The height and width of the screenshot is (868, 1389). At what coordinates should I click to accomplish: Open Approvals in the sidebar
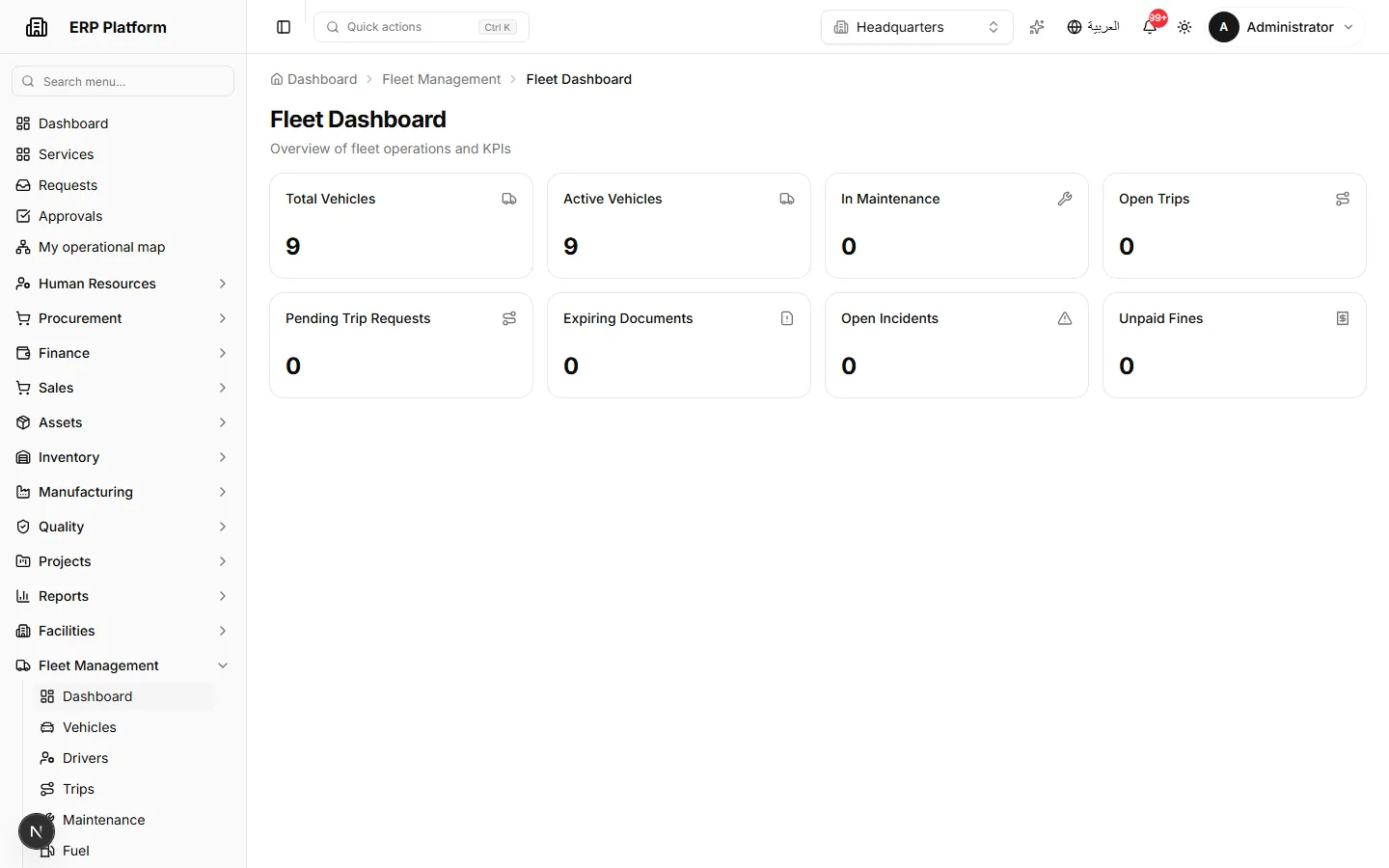pos(123,216)
